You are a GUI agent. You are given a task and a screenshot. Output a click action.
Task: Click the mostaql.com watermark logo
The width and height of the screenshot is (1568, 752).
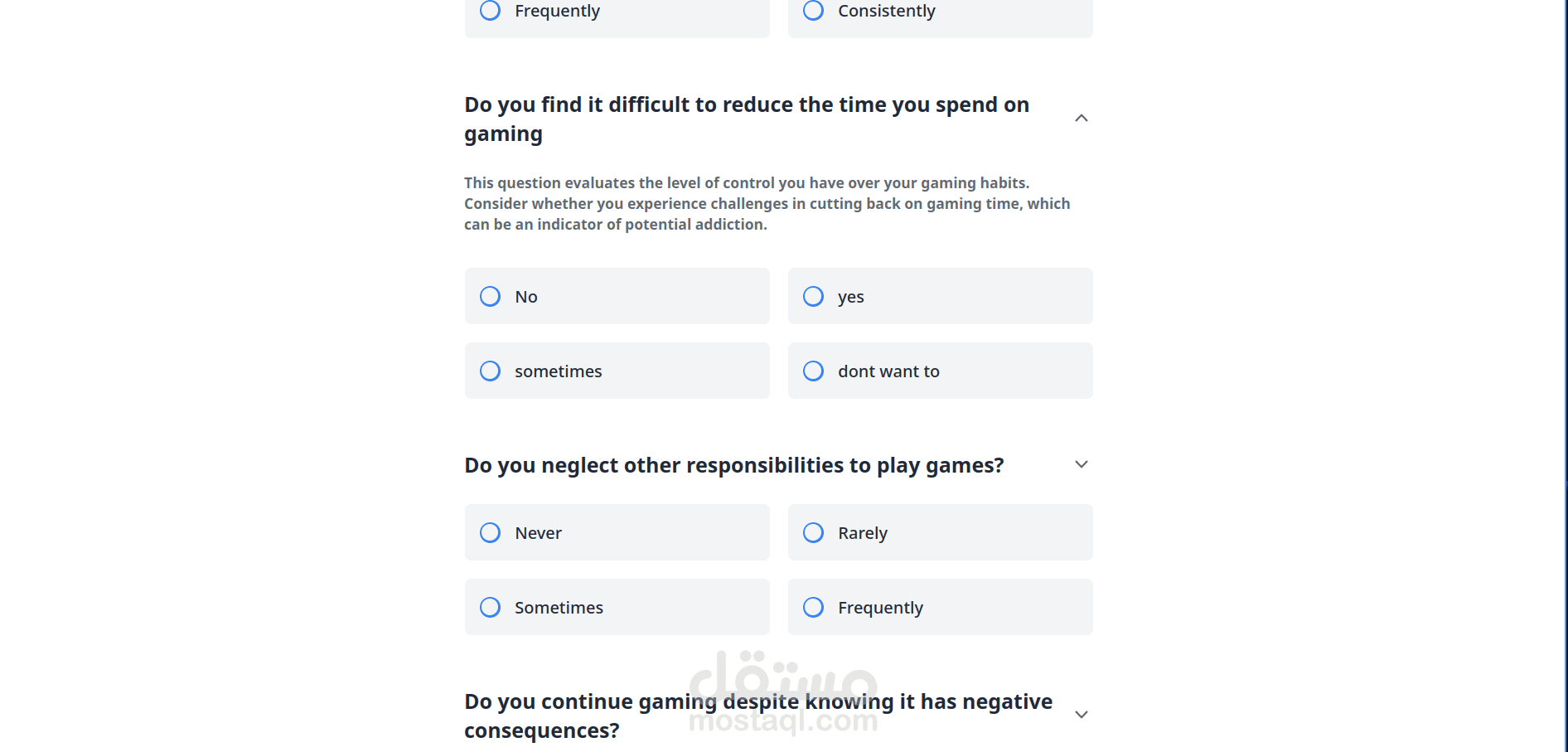point(783,693)
